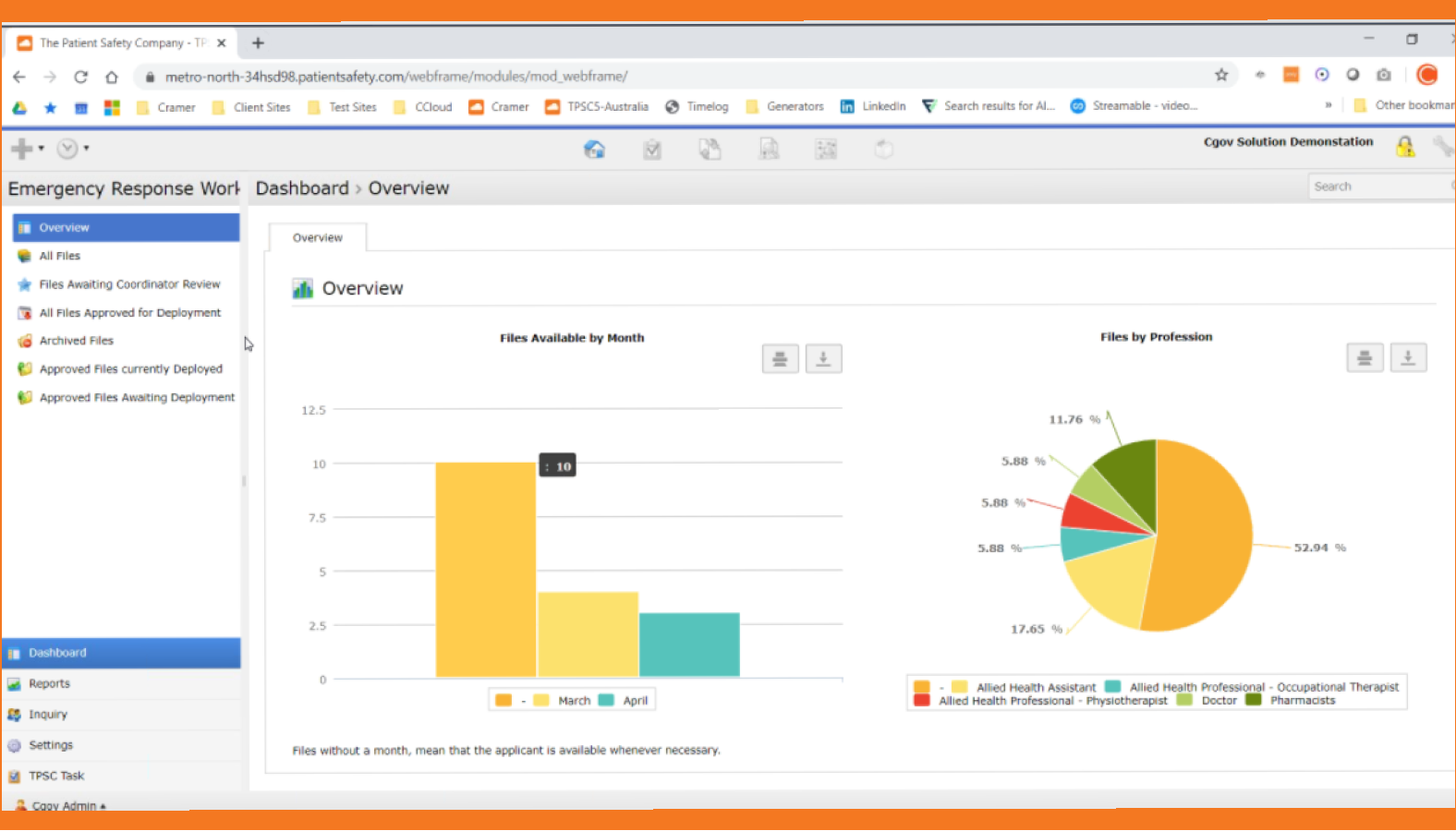Reload the page with the refresh icon

(x=80, y=77)
